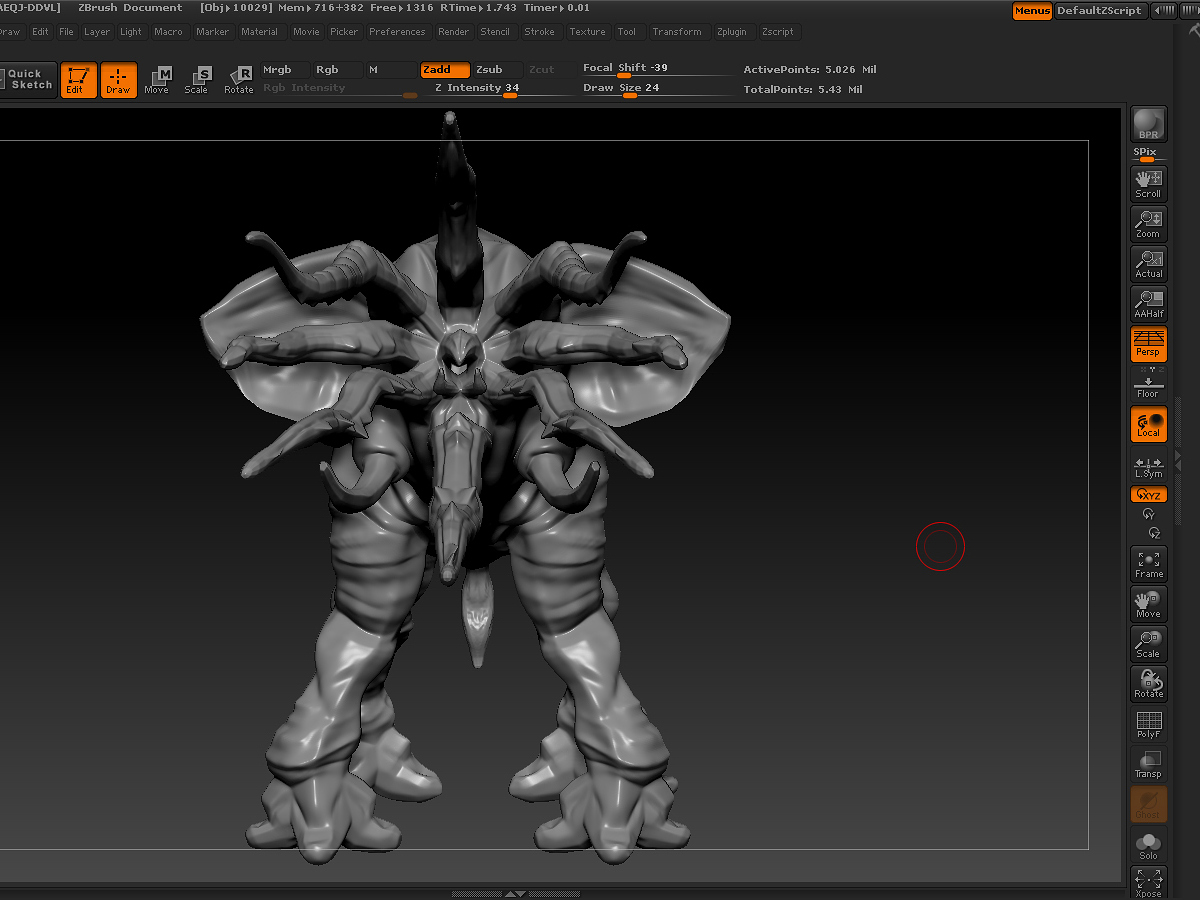Frame the model using the Frame button

pos(1149,564)
